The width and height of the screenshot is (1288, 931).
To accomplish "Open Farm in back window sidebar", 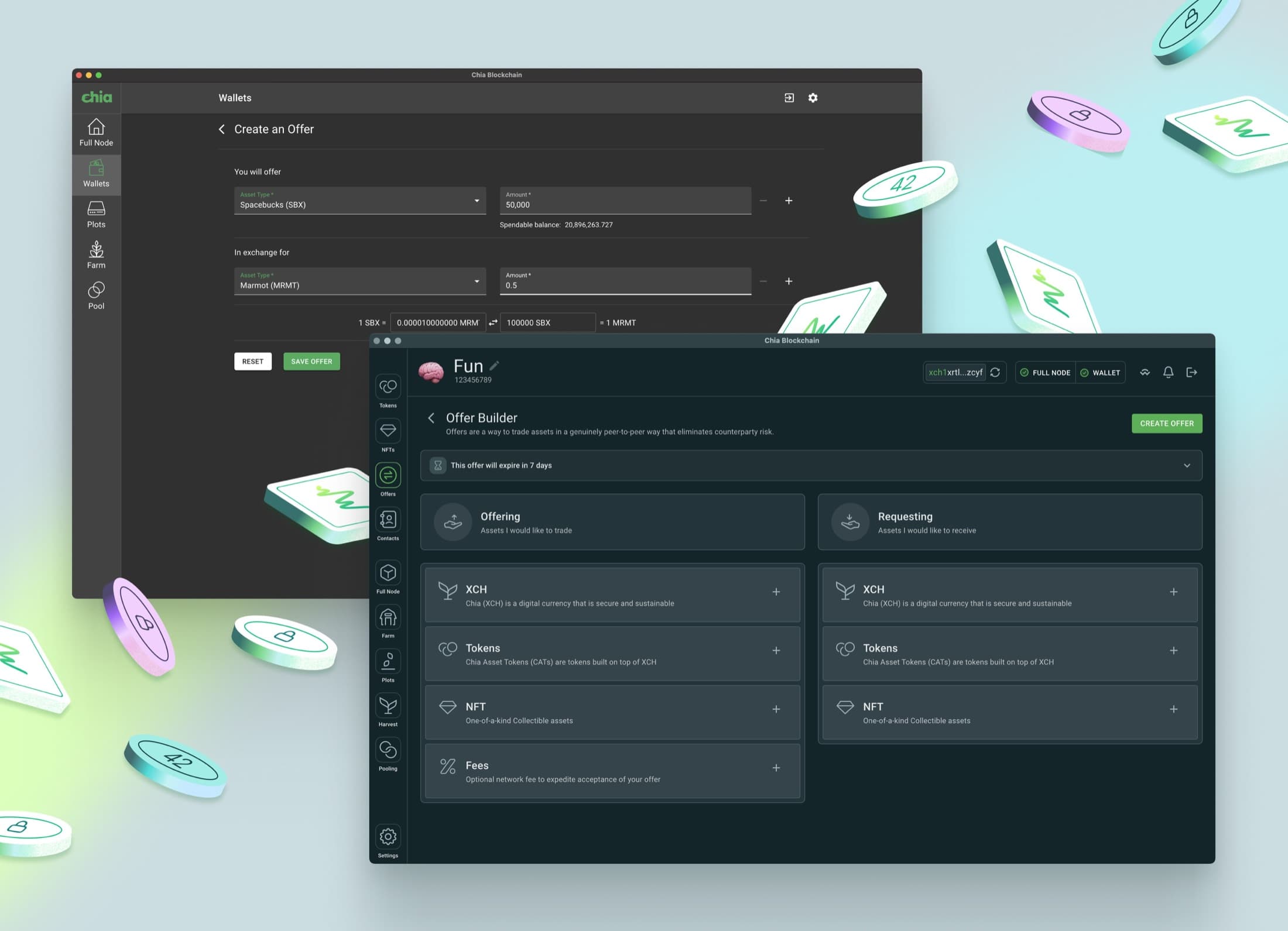I will click(x=96, y=255).
